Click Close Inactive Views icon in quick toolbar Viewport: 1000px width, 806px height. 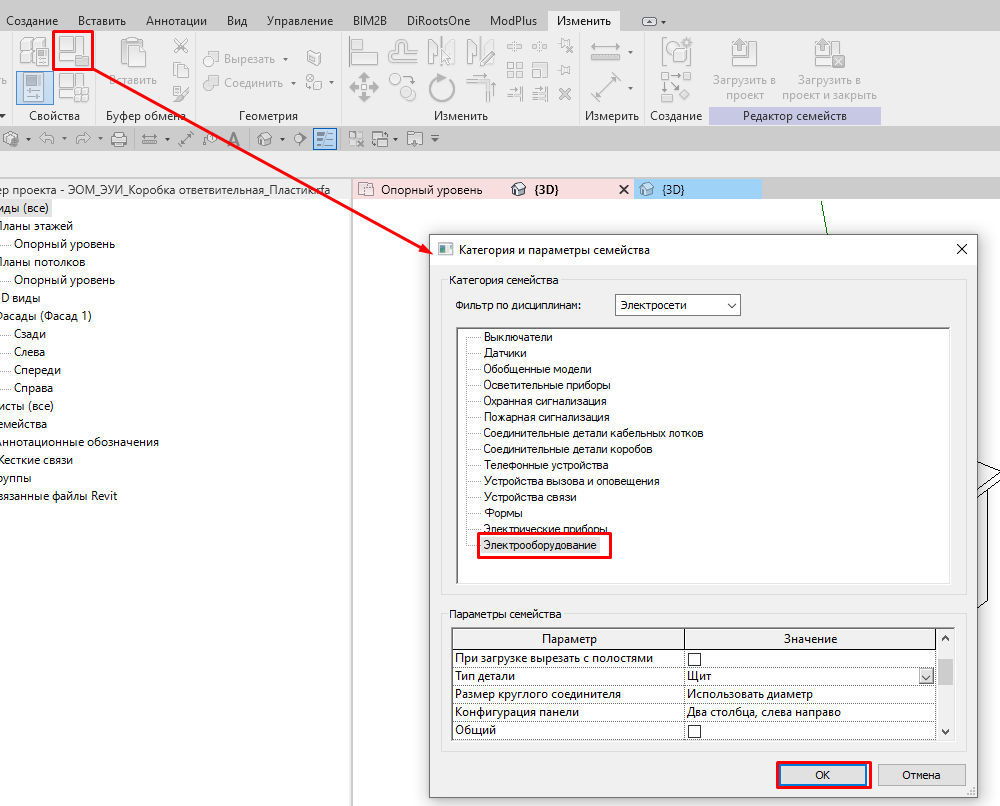click(x=356, y=139)
